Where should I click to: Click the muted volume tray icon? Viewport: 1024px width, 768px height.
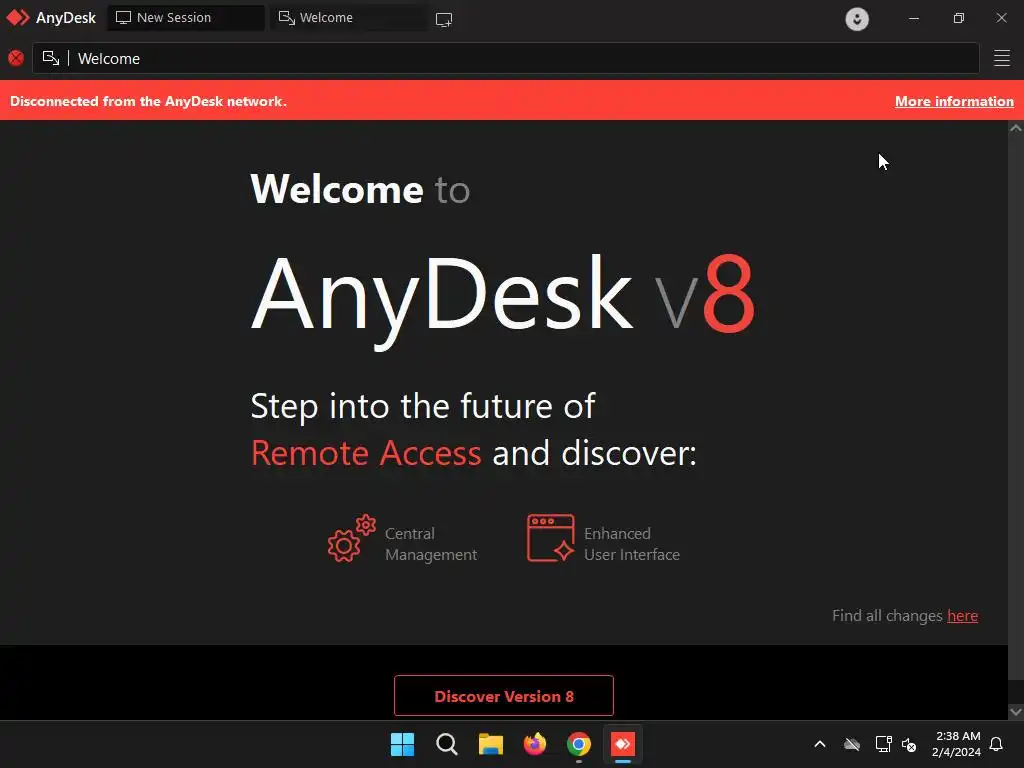point(908,744)
